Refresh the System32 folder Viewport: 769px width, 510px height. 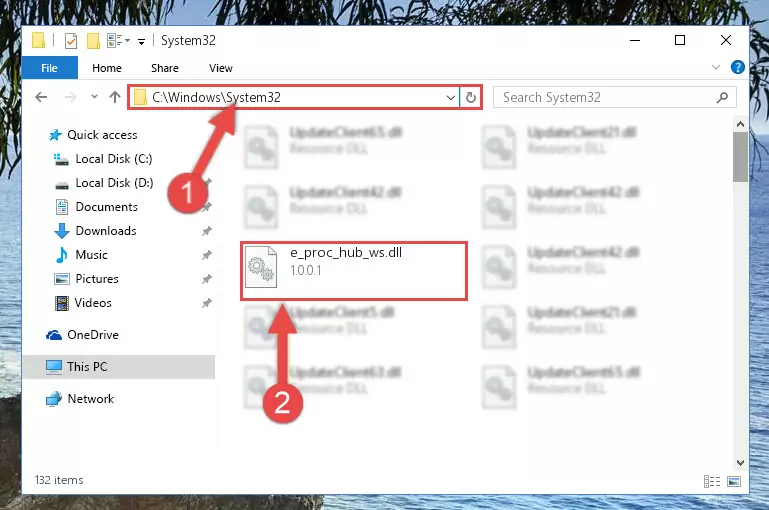point(471,98)
